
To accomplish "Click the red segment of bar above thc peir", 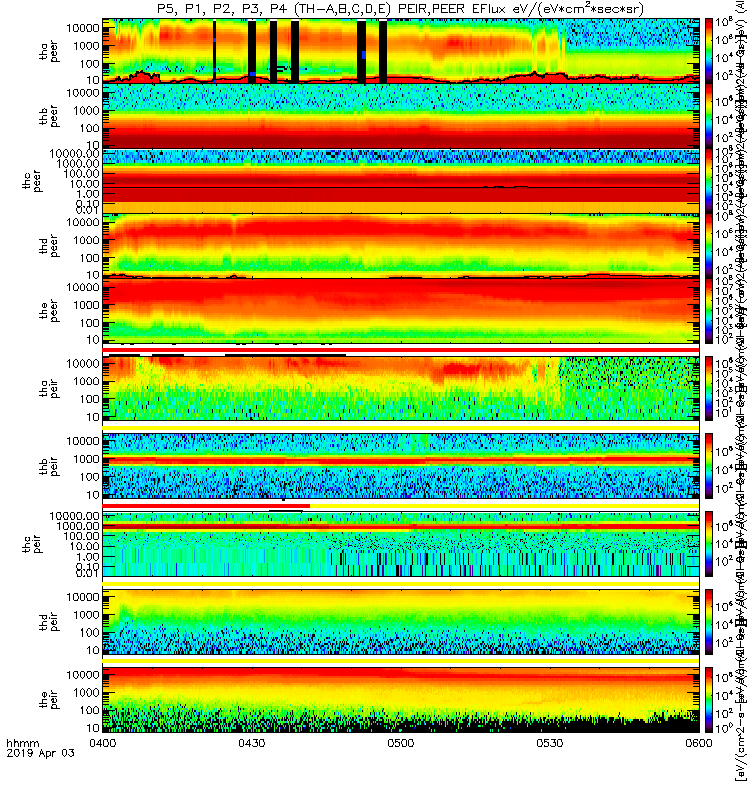I will pos(206,506).
